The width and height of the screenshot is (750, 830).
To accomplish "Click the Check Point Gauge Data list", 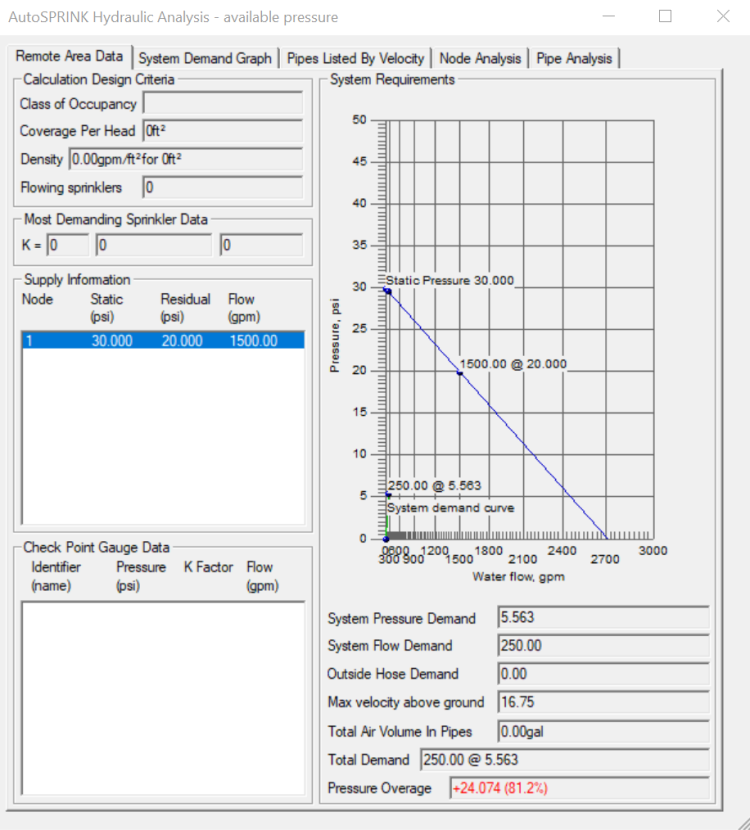I will 163,698.
